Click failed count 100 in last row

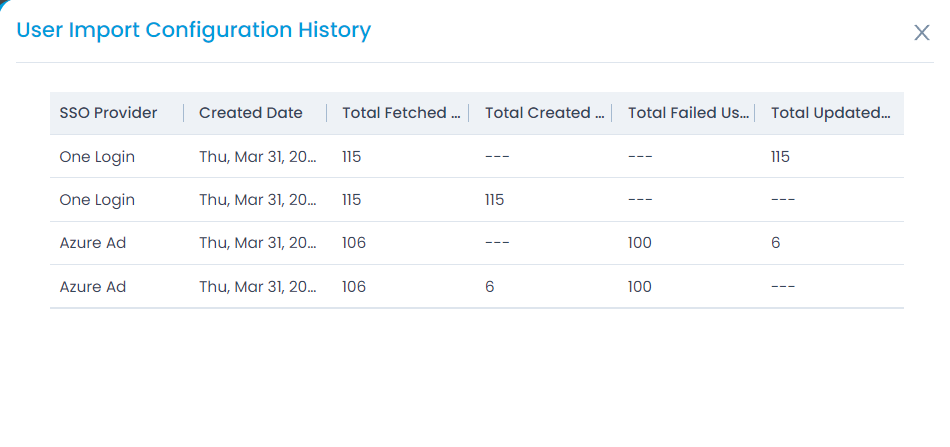click(x=640, y=286)
